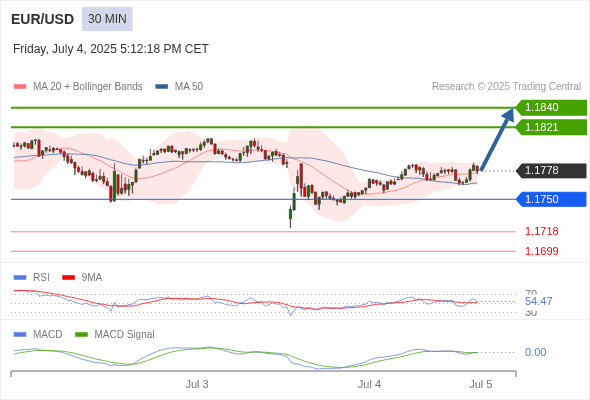590x400 pixels.
Task: Select the 1.1750 pivot price tag
Action: click(x=551, y=199)
